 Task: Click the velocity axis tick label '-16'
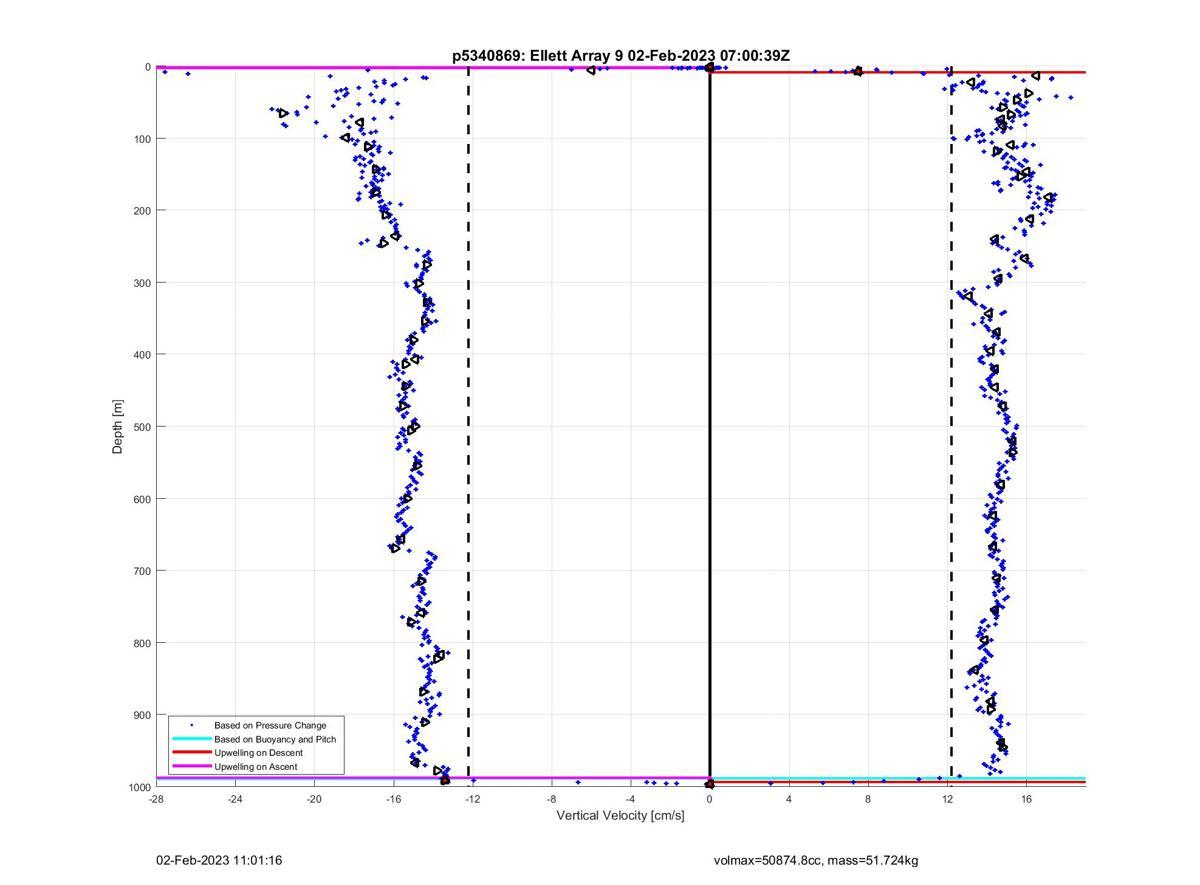click(x=393, y=799)
